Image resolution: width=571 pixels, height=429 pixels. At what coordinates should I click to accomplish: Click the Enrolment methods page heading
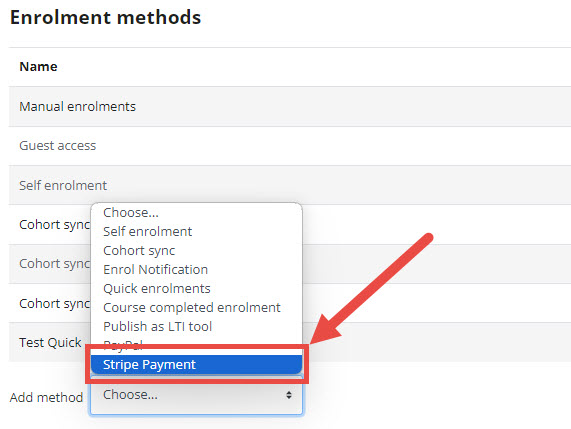[105, 17]
